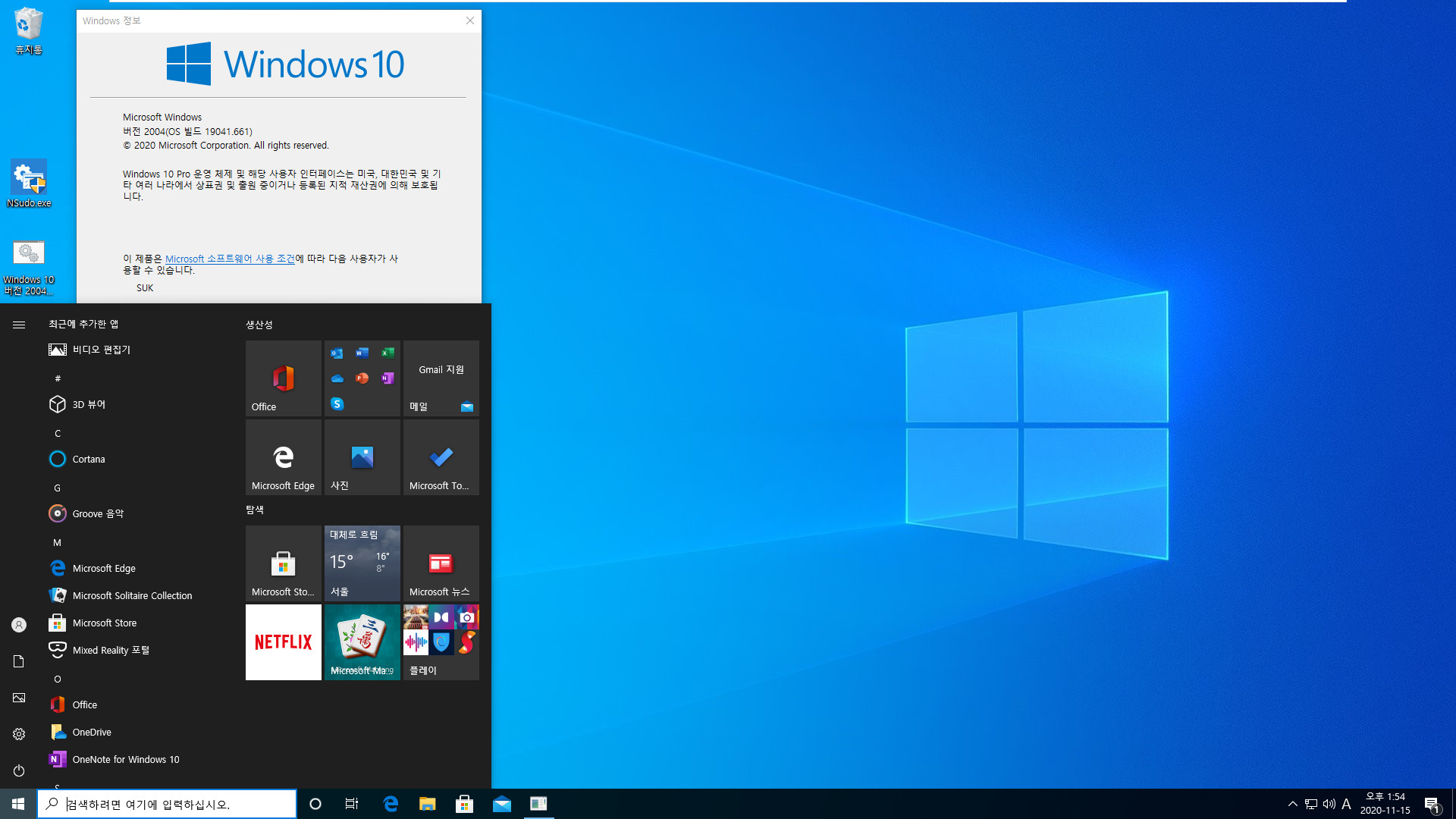Open the Microsoft Mahjong tile
The width and height of the screenshot is (1456, 819).
tap(362, 642)
